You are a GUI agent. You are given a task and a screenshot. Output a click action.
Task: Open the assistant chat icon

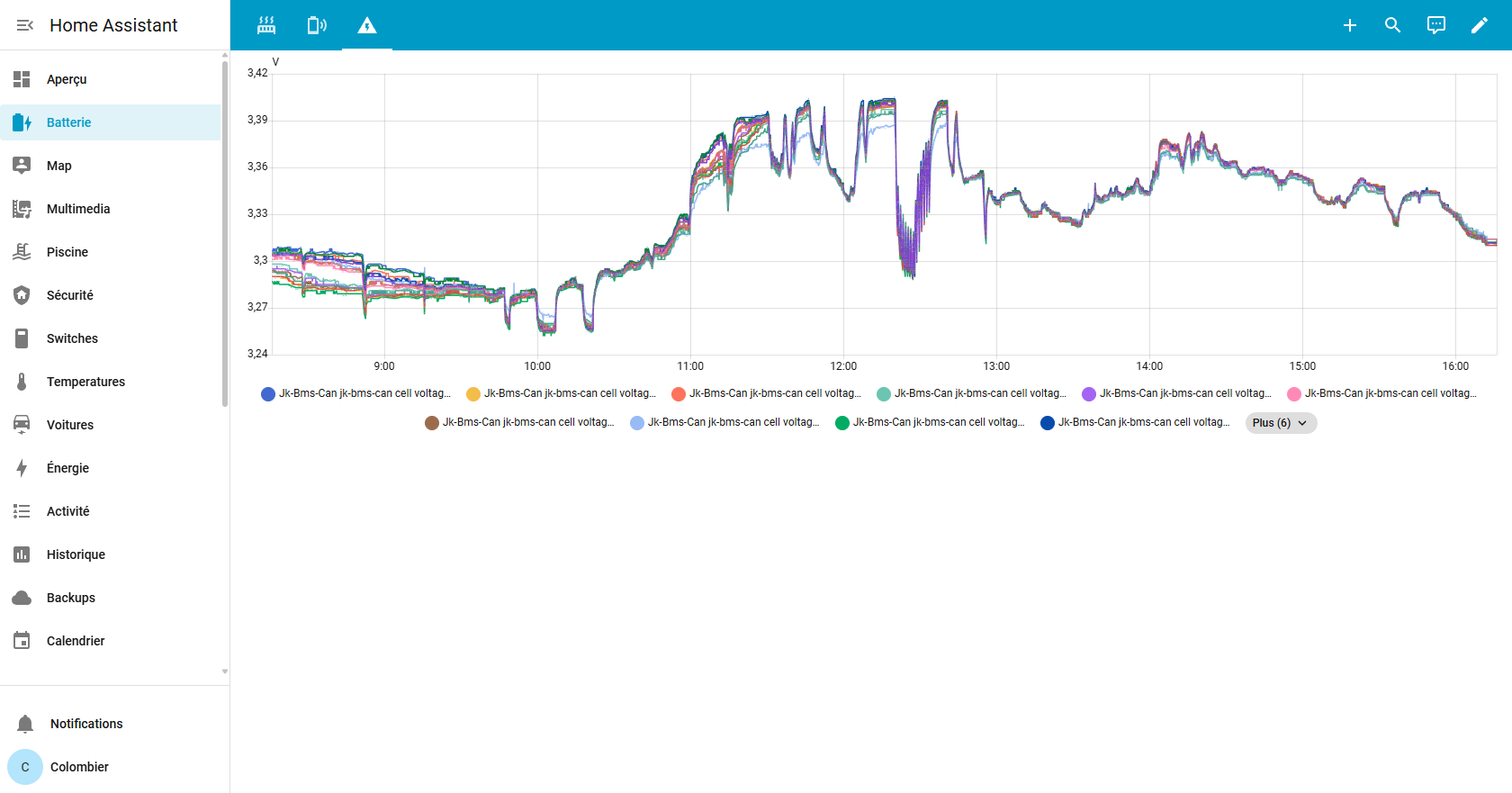click(x=1435, y=25)
